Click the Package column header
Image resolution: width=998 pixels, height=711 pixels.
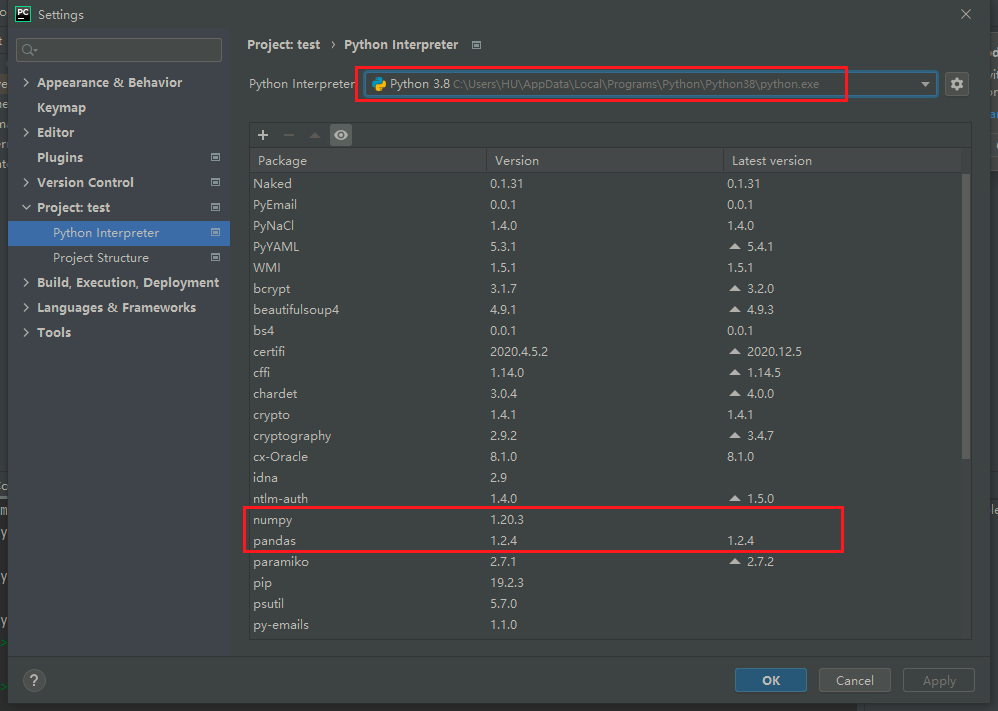368,160
